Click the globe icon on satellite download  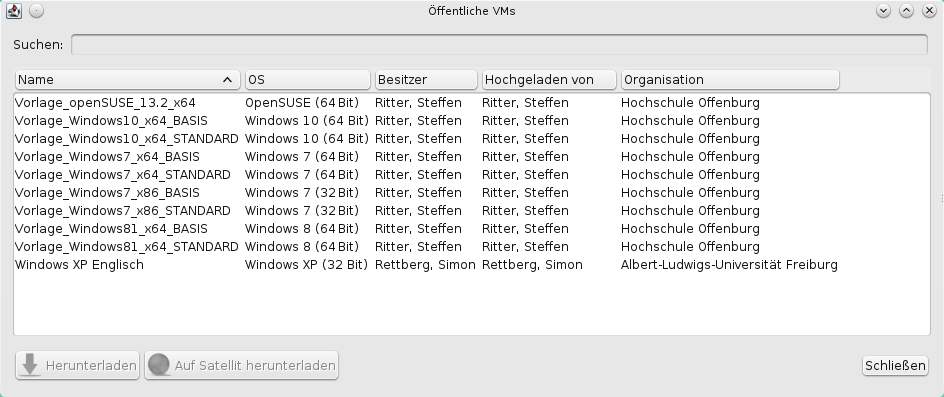[x=159, y=365]
